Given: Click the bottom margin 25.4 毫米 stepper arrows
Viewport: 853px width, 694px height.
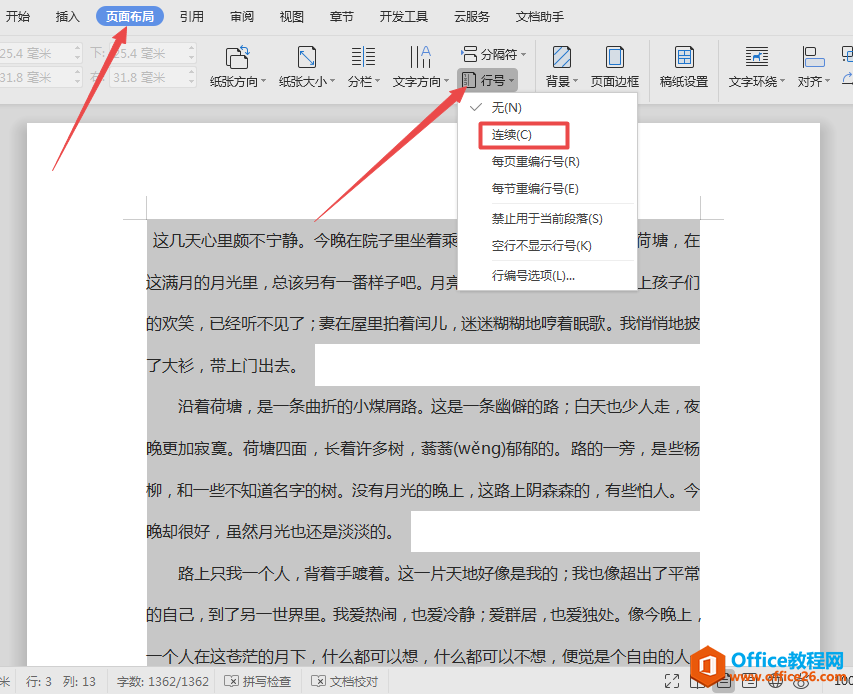Looking at the screenshot, I should click(x=191, y=53).
